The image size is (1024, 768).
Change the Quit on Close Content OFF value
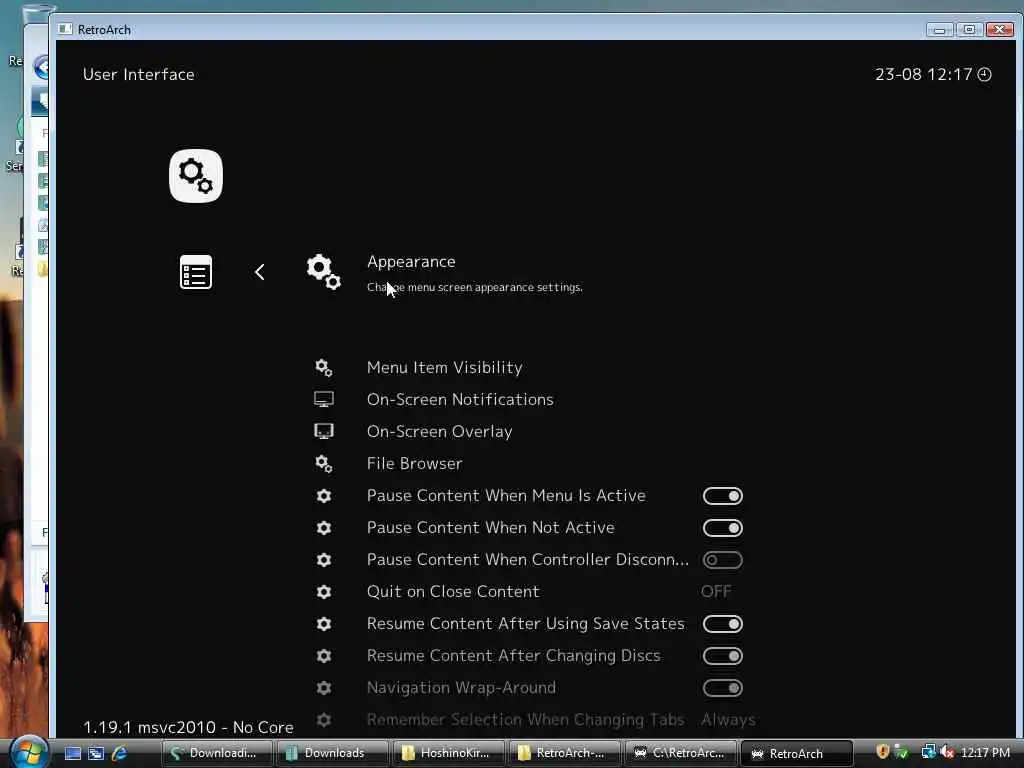pos(716,592)
